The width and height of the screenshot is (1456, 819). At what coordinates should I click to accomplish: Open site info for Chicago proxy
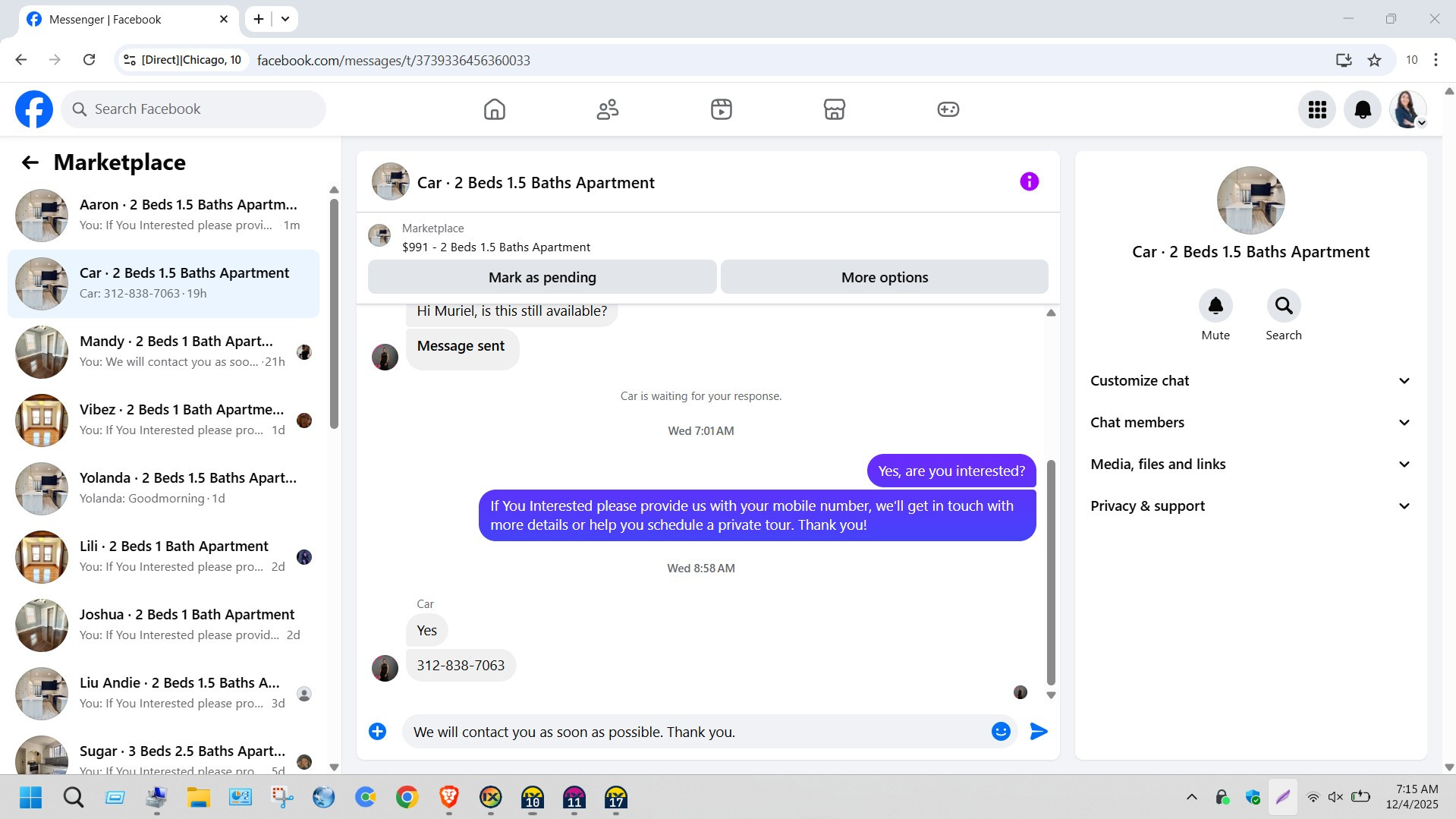(x=182, y=60)
